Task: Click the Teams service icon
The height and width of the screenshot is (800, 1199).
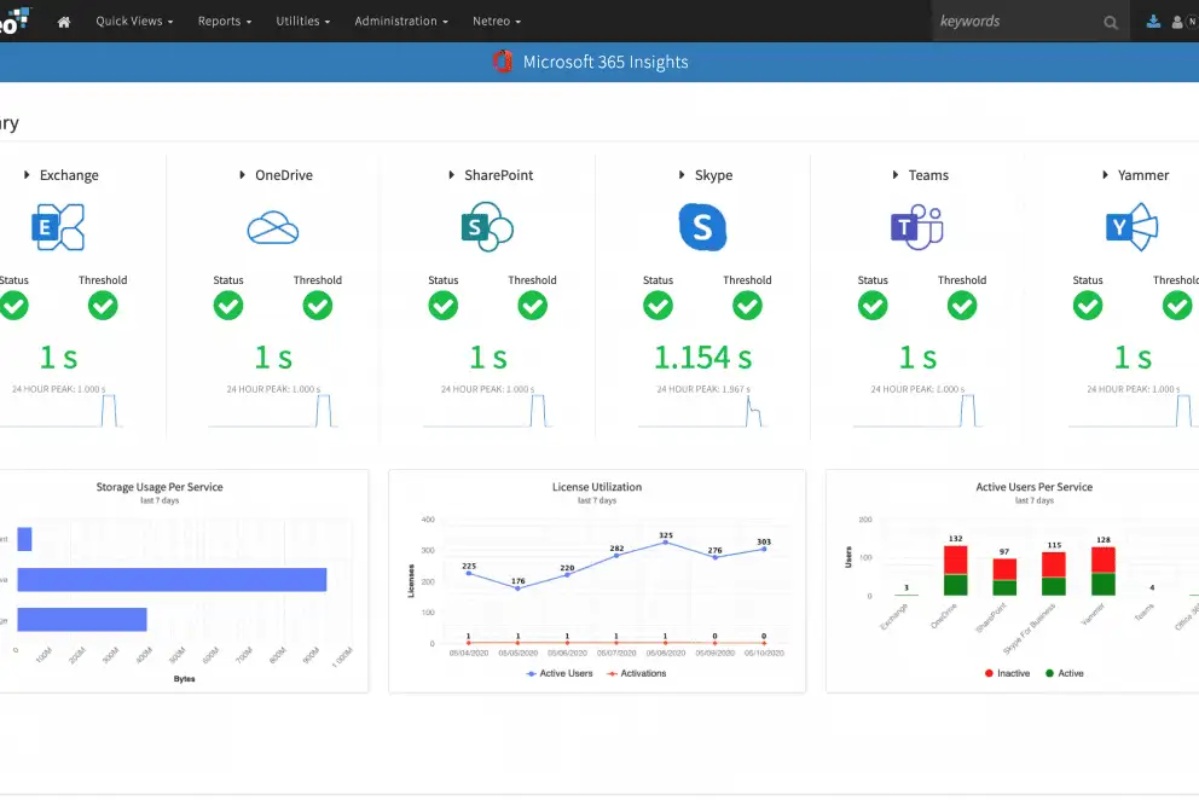Action: click(x=917, y=227)
